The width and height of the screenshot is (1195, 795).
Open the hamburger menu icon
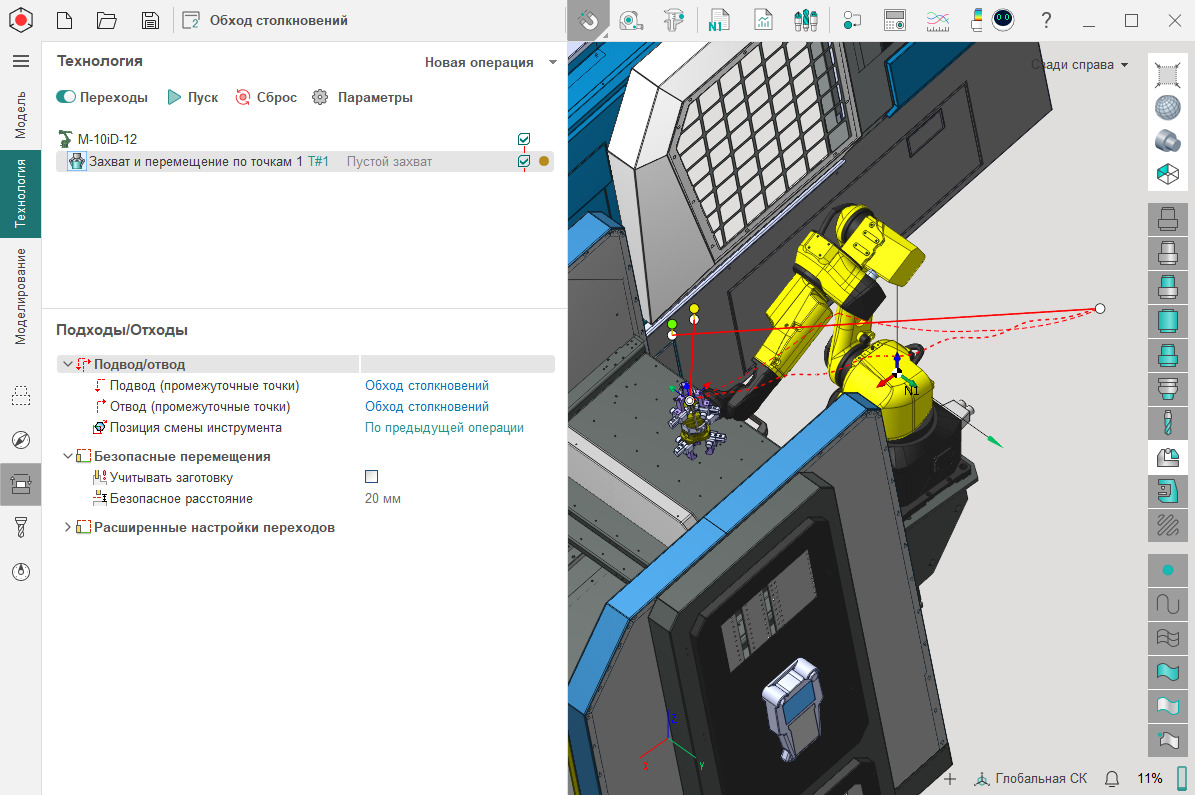pyautogui.click(x=20, y=61)
